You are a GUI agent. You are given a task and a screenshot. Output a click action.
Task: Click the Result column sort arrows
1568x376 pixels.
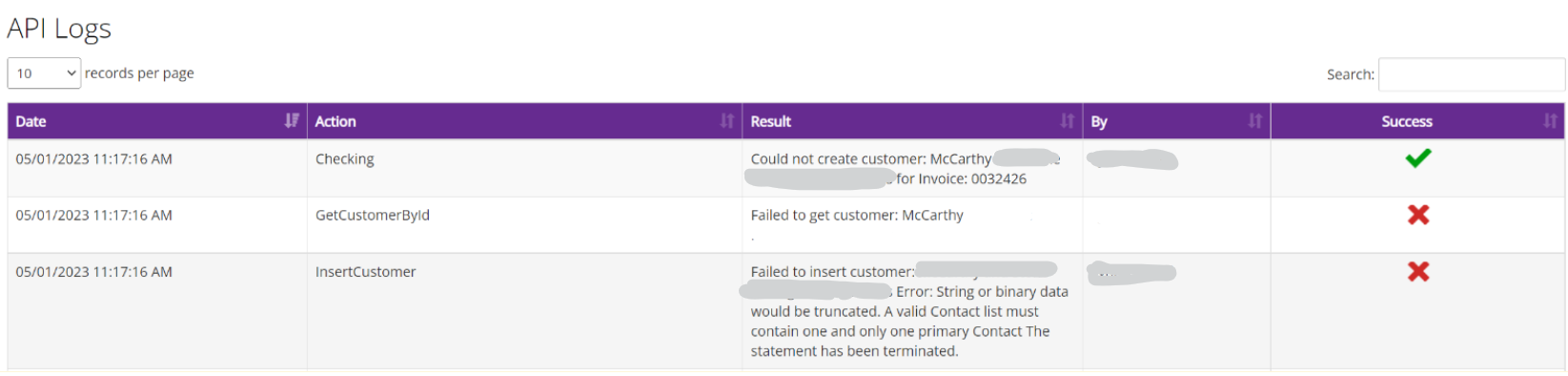pyautogui.click(x=1068, y=121)
